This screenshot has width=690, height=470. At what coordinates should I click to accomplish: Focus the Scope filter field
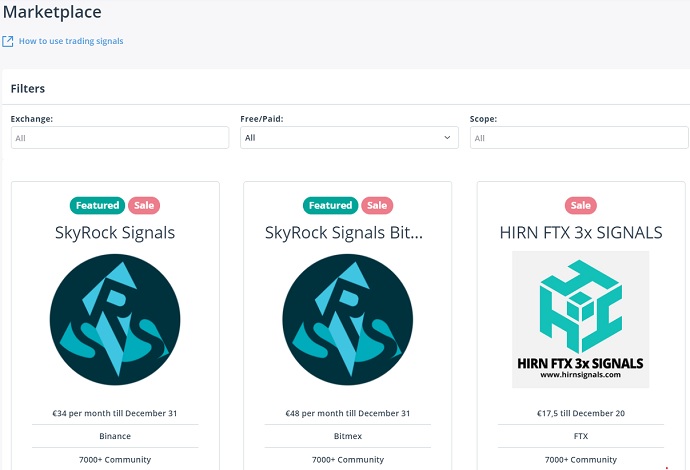578,138
